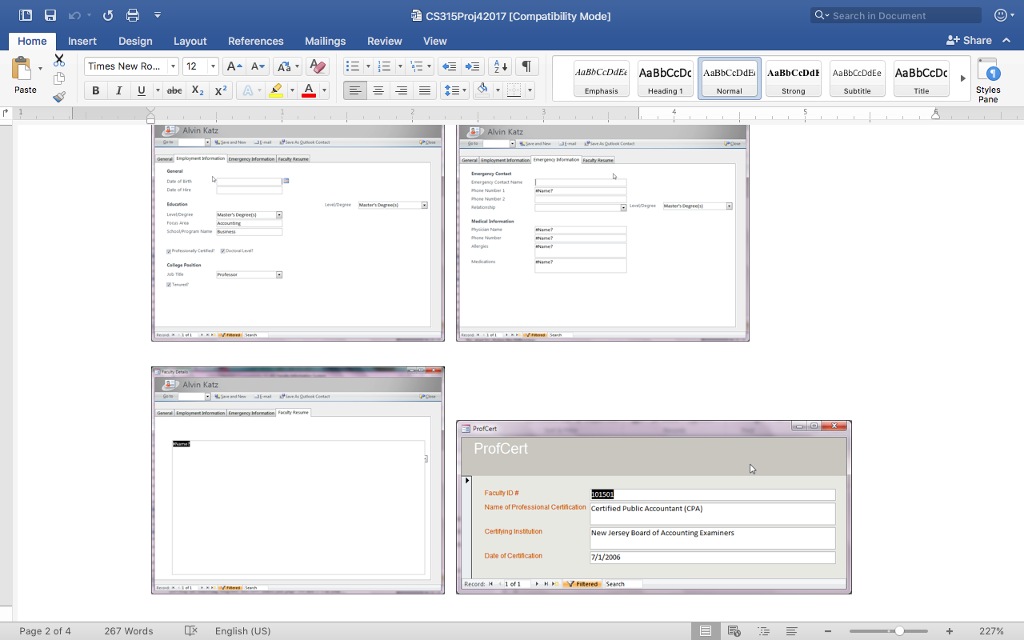
Task: Open Bullets list dropdown arrow
Action: 368,66
